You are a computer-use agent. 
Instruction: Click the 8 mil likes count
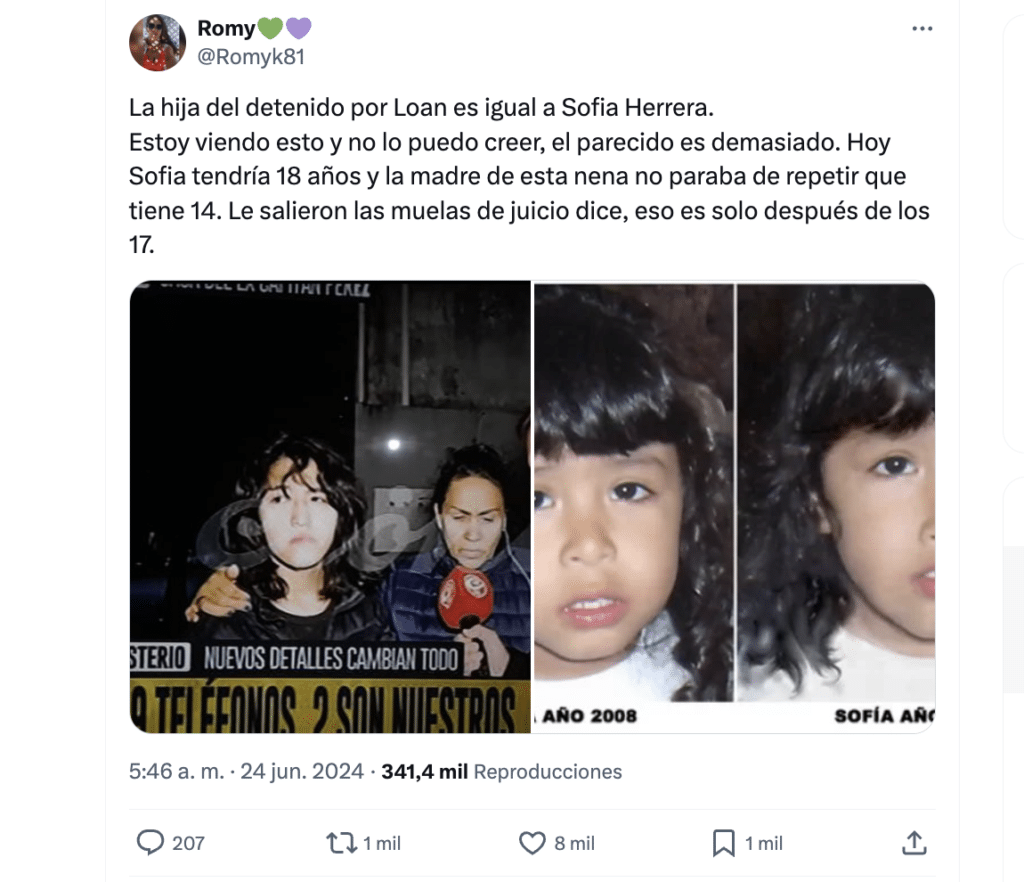[575, 843]
